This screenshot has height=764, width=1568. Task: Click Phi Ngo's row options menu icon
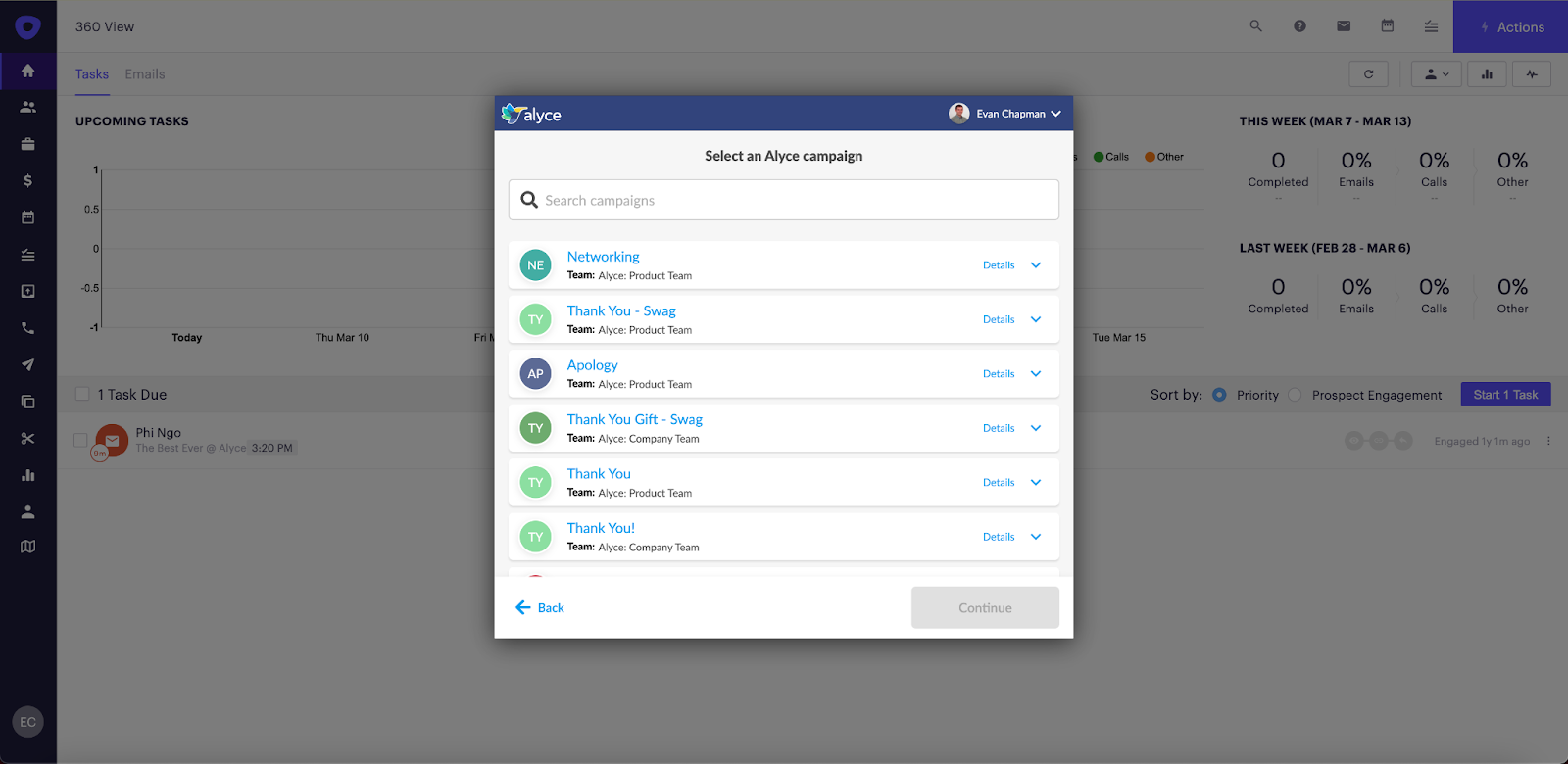coord(1548,441)
